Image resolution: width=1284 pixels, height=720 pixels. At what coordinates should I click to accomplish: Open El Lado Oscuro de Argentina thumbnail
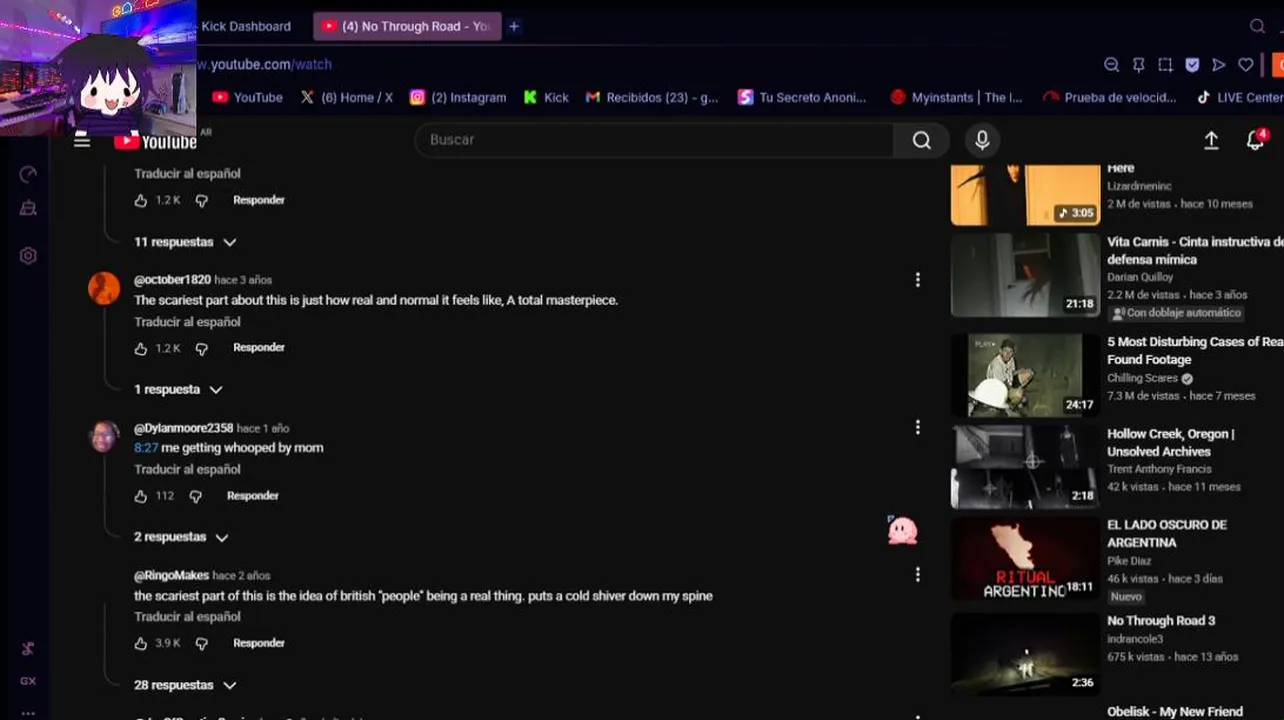pos(1025,558)
